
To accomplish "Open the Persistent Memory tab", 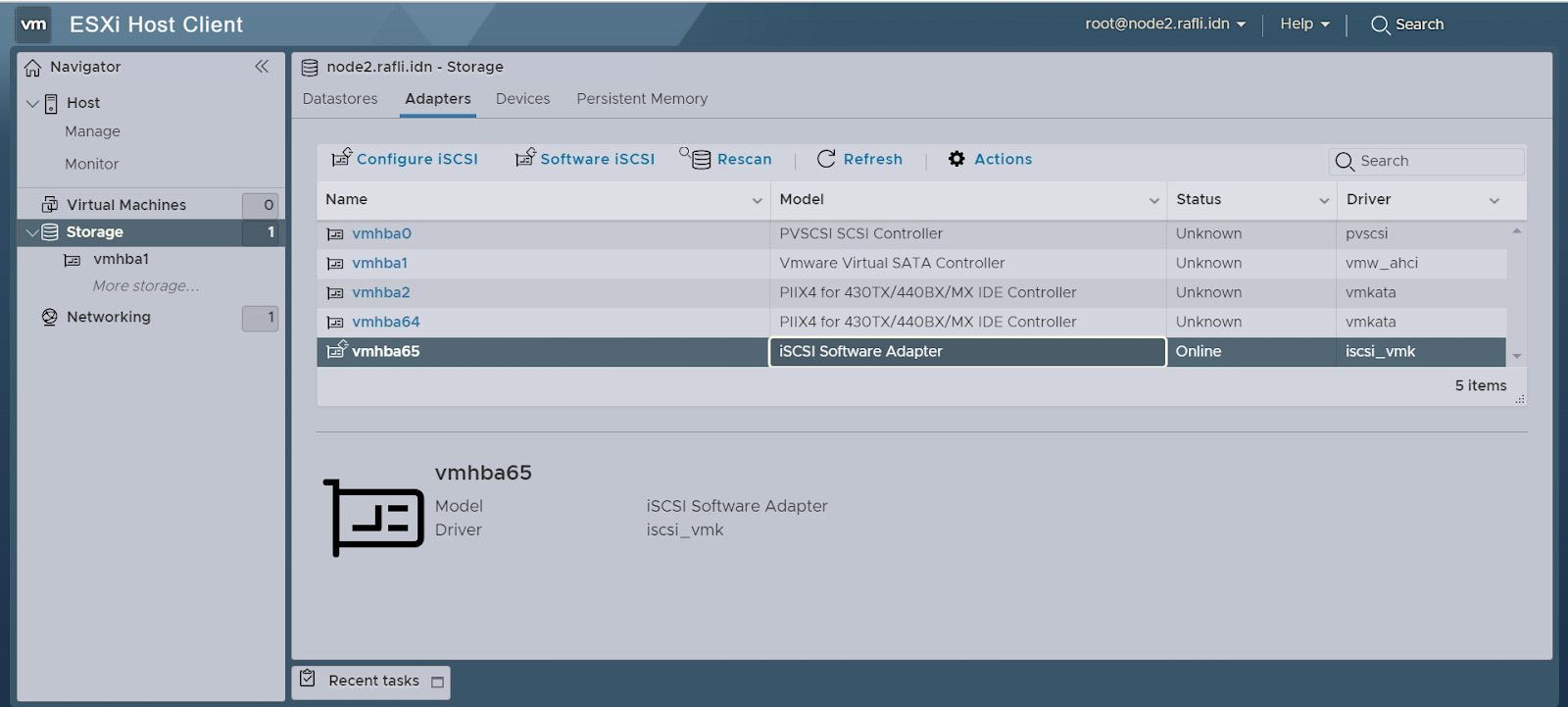I will (642, 99).
